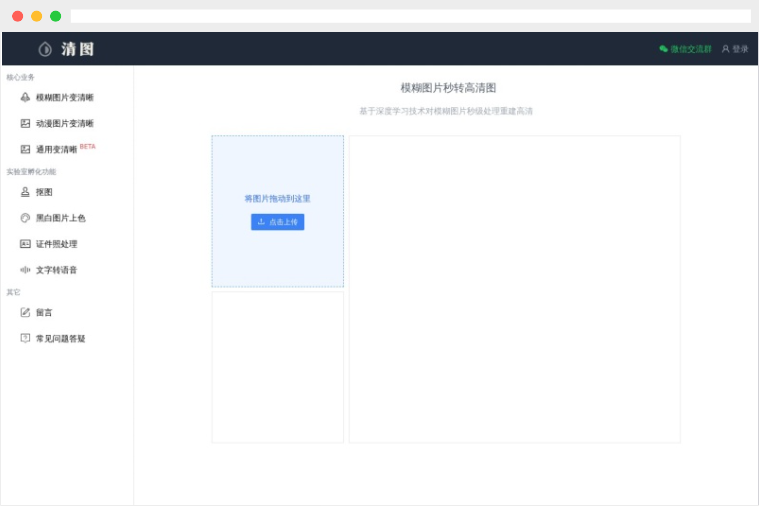Open the 动漫图片变清晰 menu item
The height and width of the screenshot is (506, 759).
coord(67,123)
